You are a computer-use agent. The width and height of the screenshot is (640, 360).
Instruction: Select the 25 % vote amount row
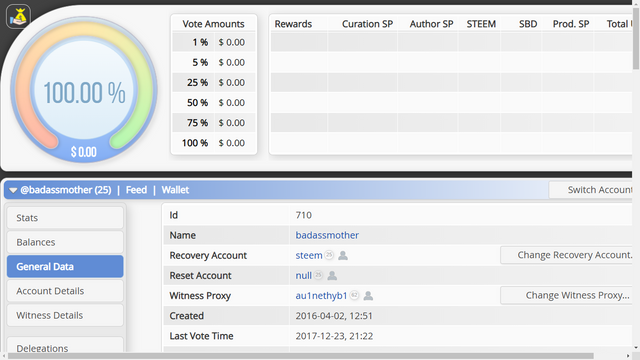pyautogui.click(x=214, y=82)
